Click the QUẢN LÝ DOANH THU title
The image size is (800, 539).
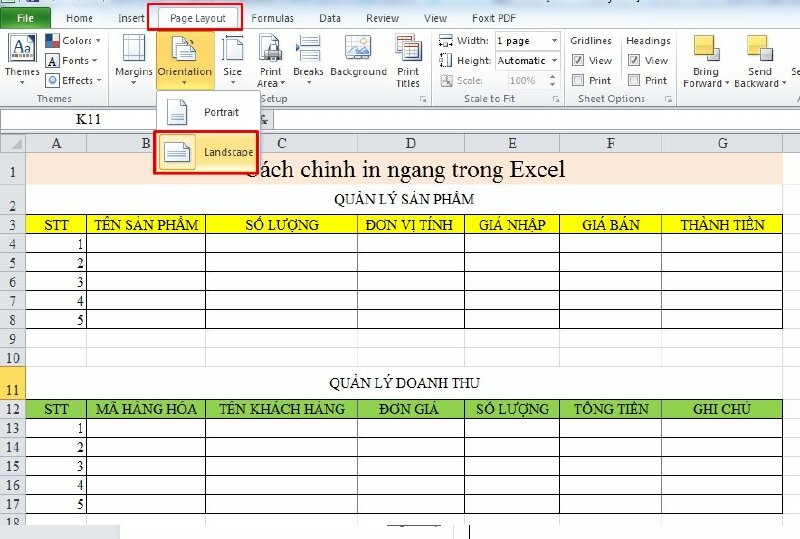point(404,383)
